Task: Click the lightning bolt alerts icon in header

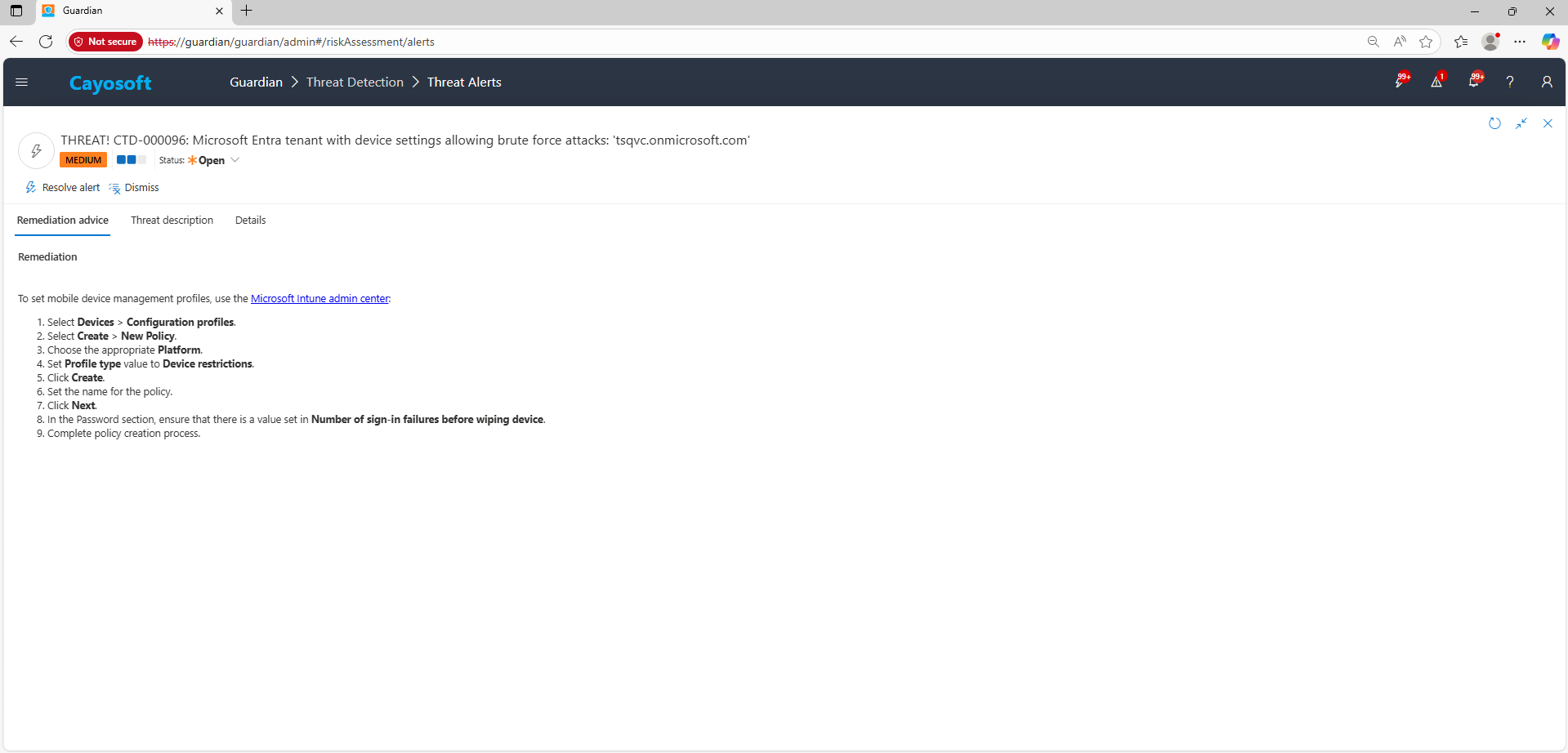Action: coord(1400,82)
